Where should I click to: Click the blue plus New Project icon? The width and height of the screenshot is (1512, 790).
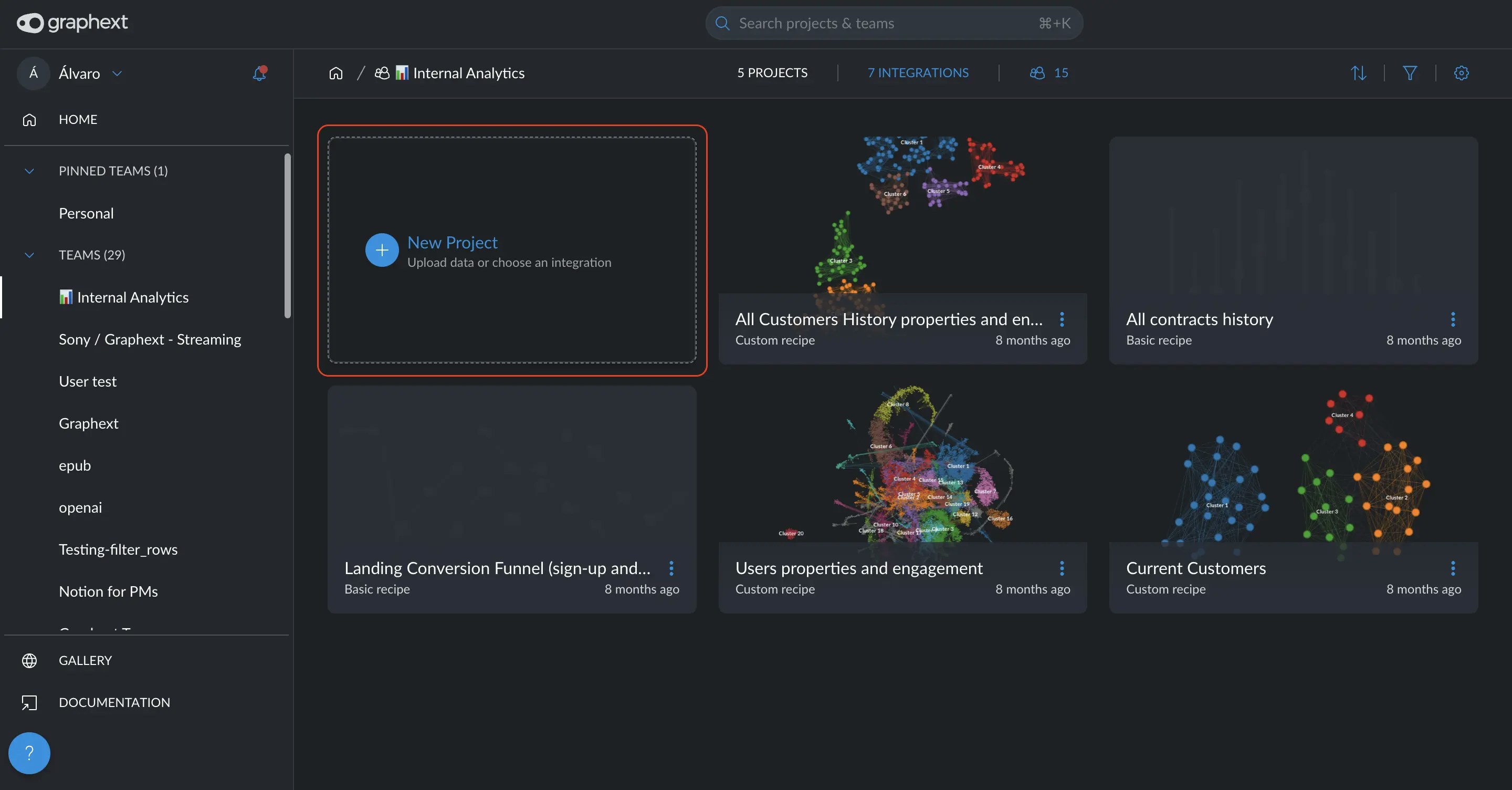(382, 250)
